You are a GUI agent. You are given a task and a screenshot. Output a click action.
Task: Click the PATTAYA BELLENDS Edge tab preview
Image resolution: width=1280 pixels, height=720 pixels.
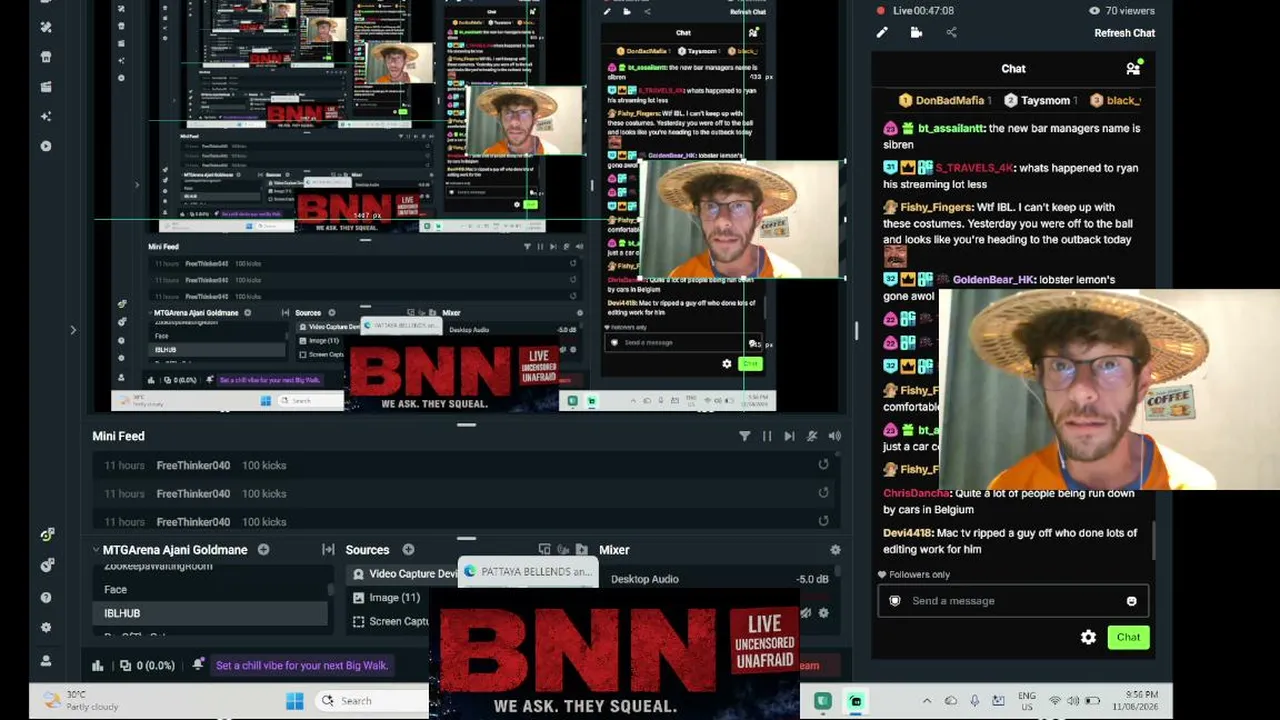coord(527,571)
